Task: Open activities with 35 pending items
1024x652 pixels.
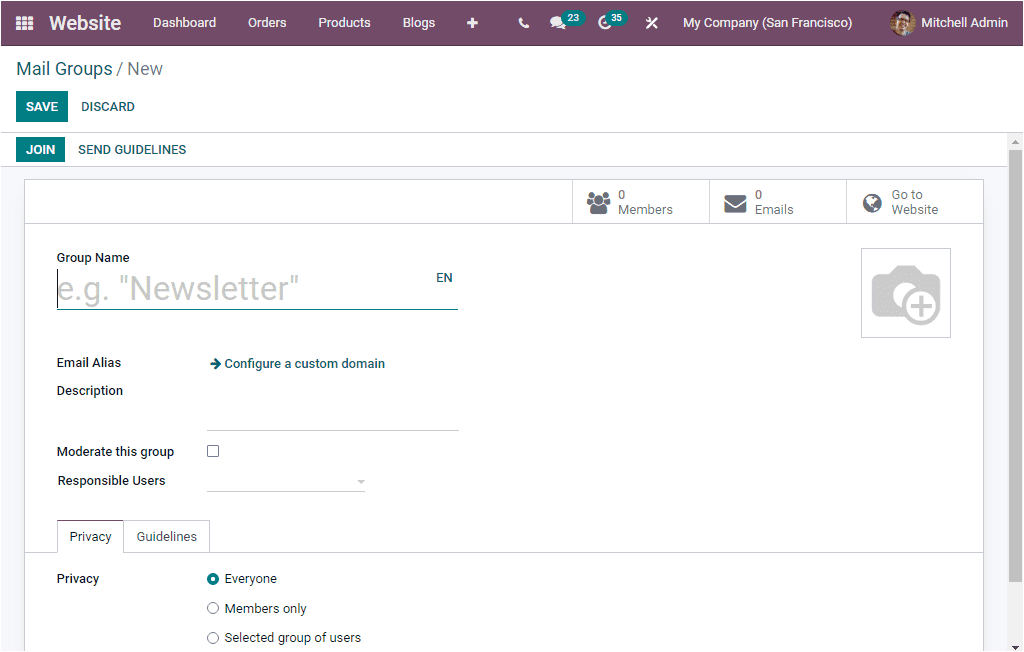Action: [606, 22]
